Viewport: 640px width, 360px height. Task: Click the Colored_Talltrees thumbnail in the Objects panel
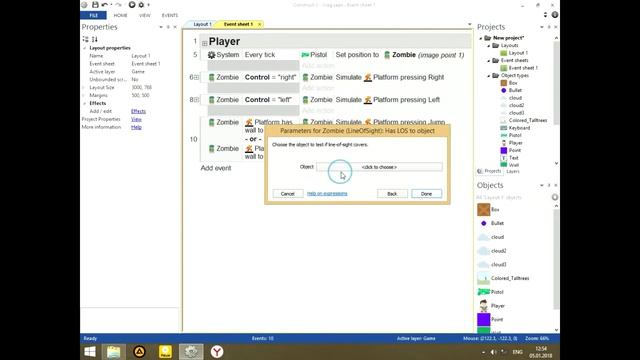(484, 278)
